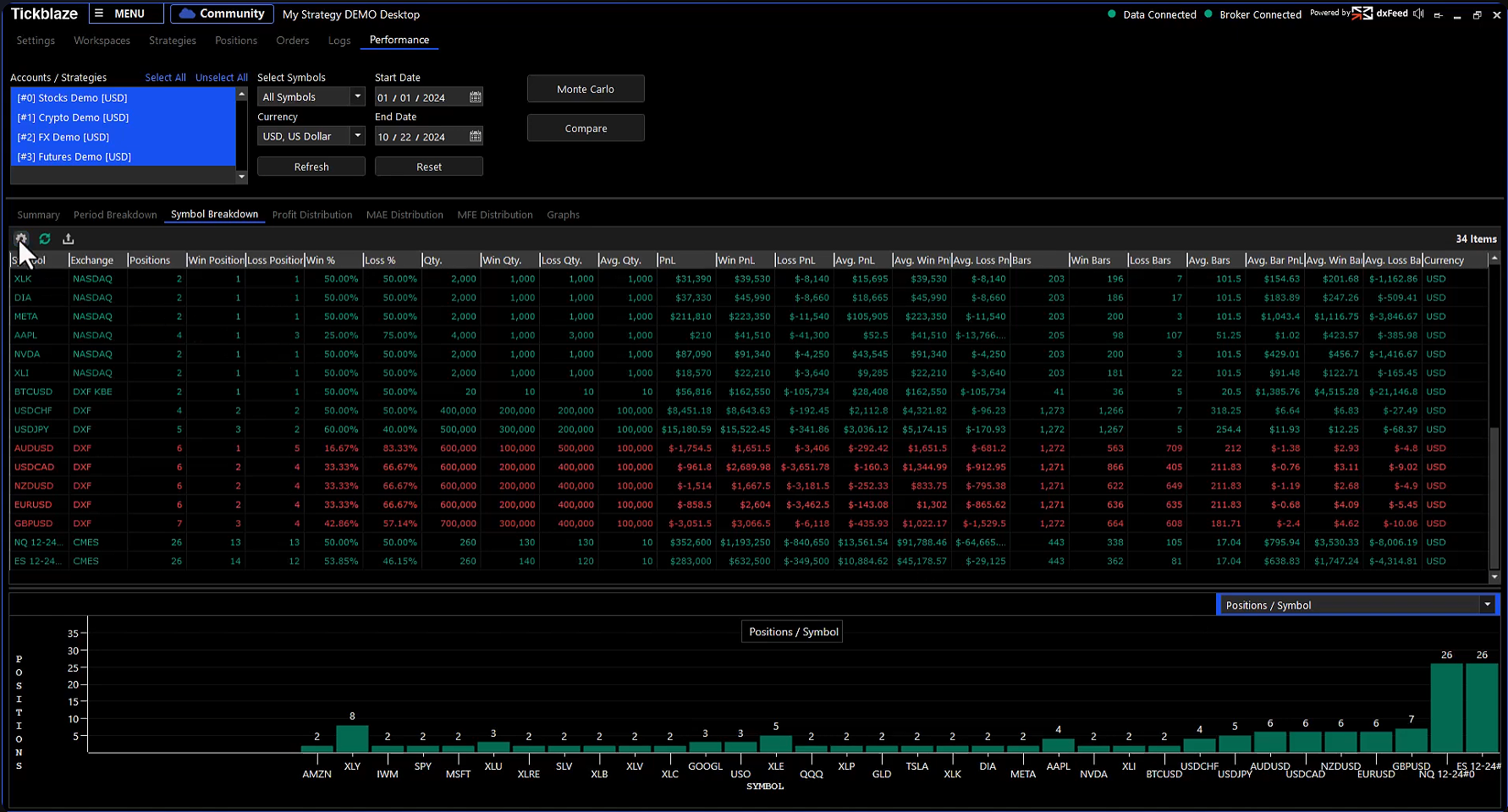Click the Unselect All link
Viewport: 1508px width, 812px height.
(222, 78)
